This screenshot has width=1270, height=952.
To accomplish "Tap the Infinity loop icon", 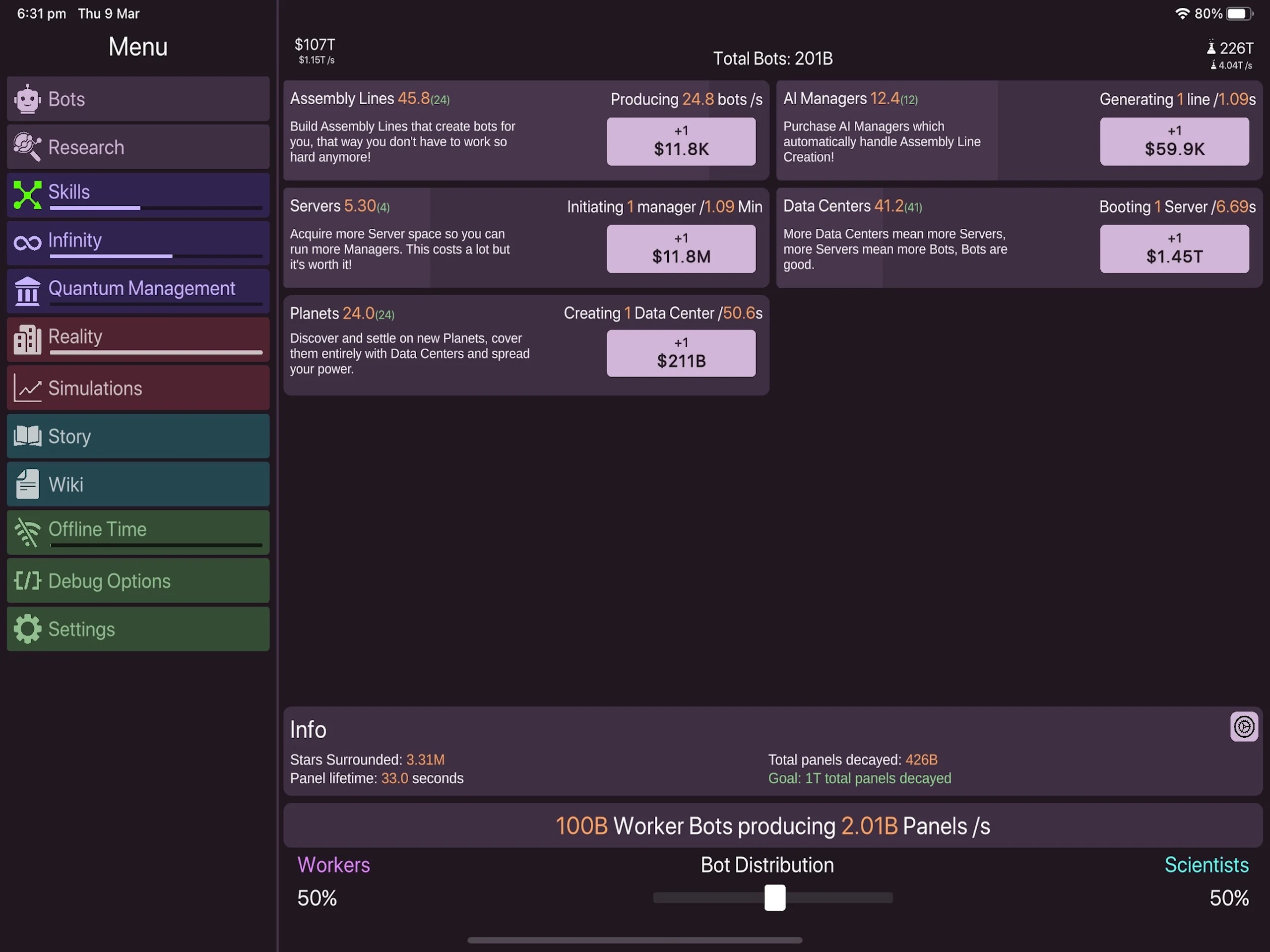I will pyautogui.click(x=27, y=243).
